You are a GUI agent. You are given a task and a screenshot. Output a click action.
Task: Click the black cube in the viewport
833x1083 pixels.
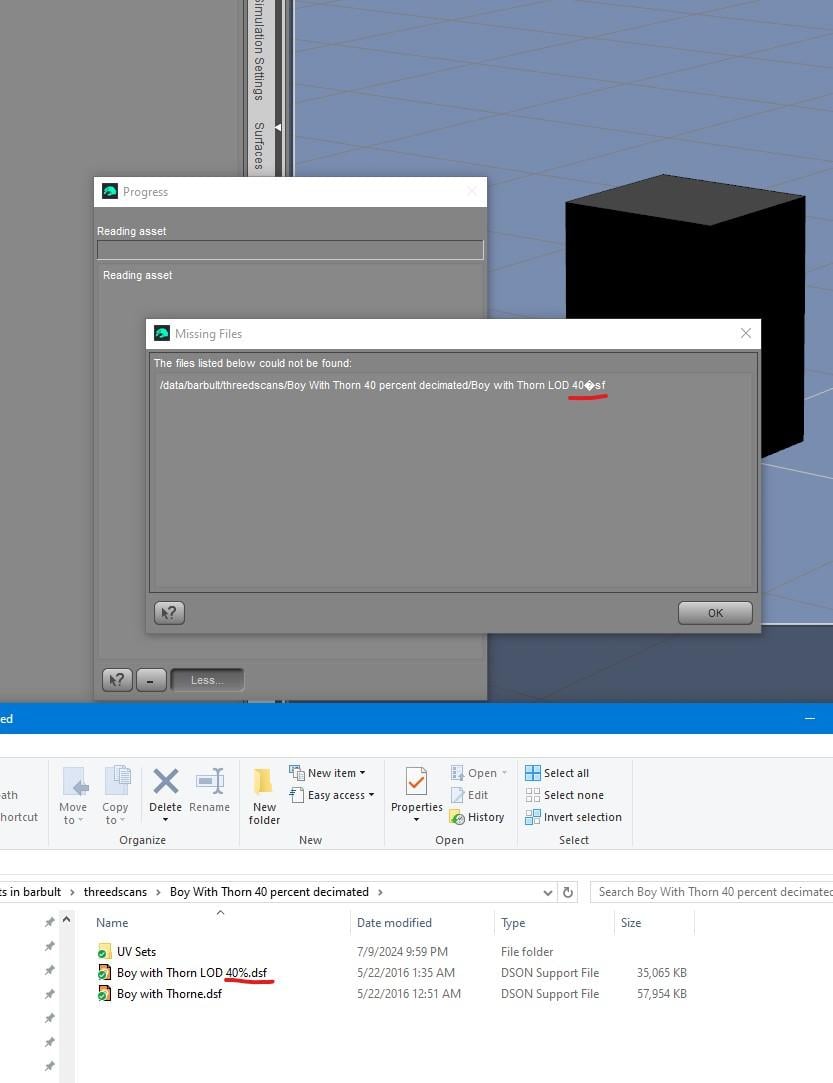tap(686, 315)
